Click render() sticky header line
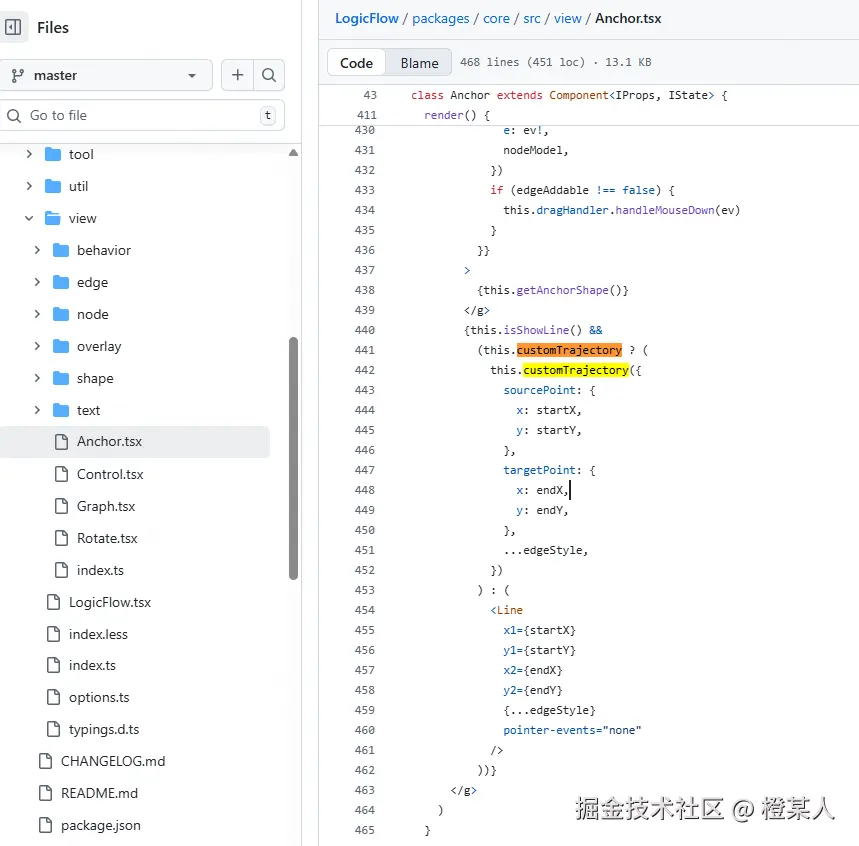 [x=456, y=115]
